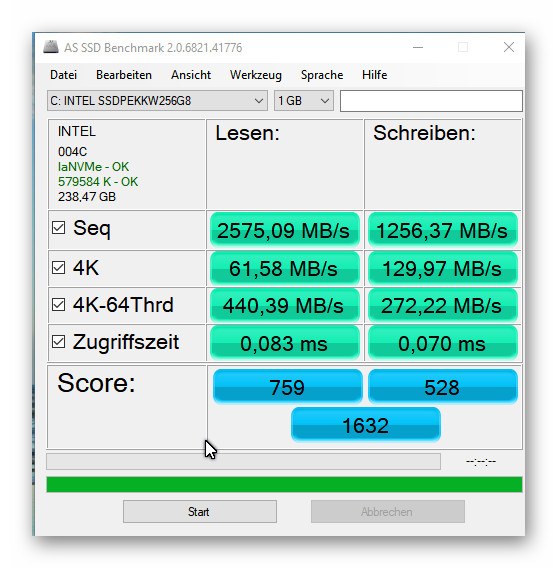This screenshot has width=557, height=568.
Task: Click the AS SSD Benchmark app icon
Action: coord(51,47)
